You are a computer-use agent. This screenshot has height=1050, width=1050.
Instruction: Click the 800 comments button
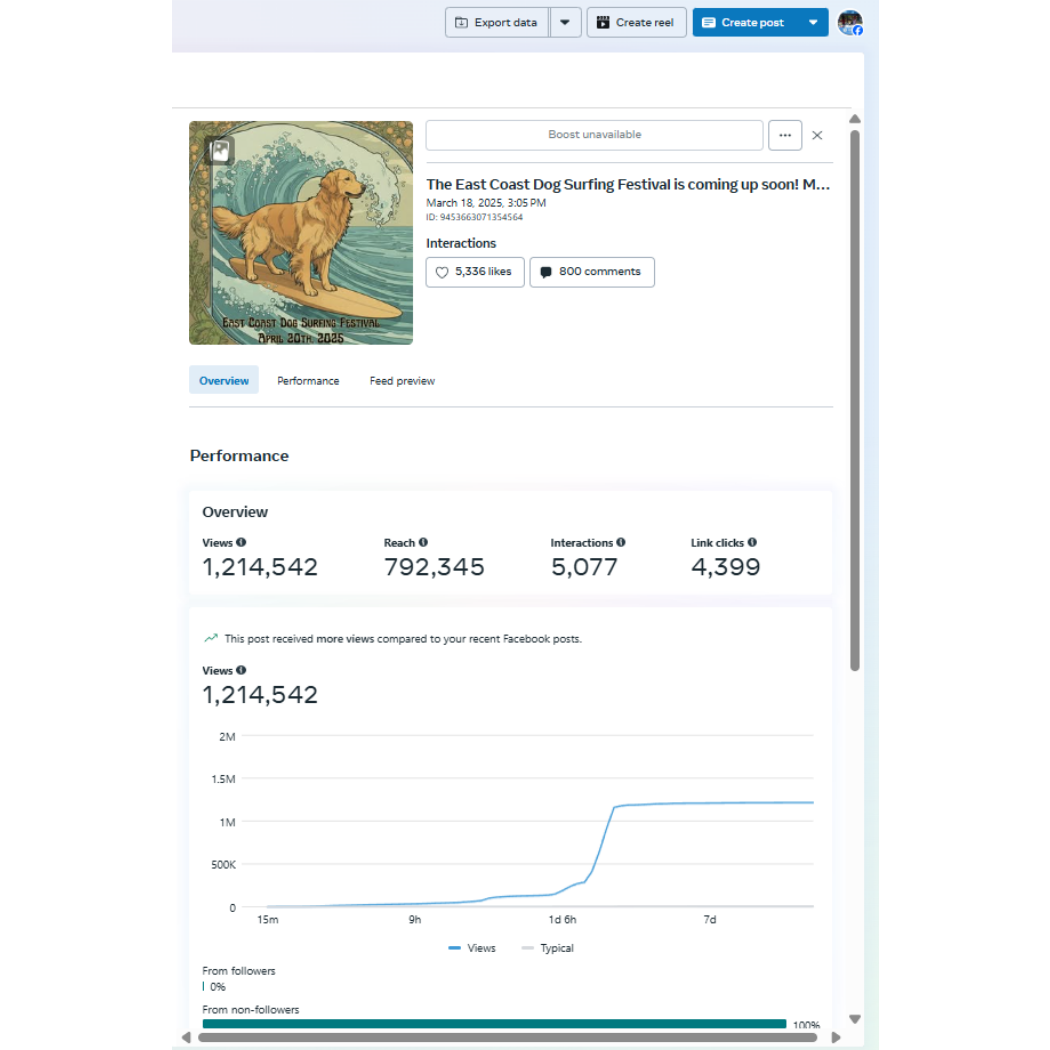click(592, 272)
